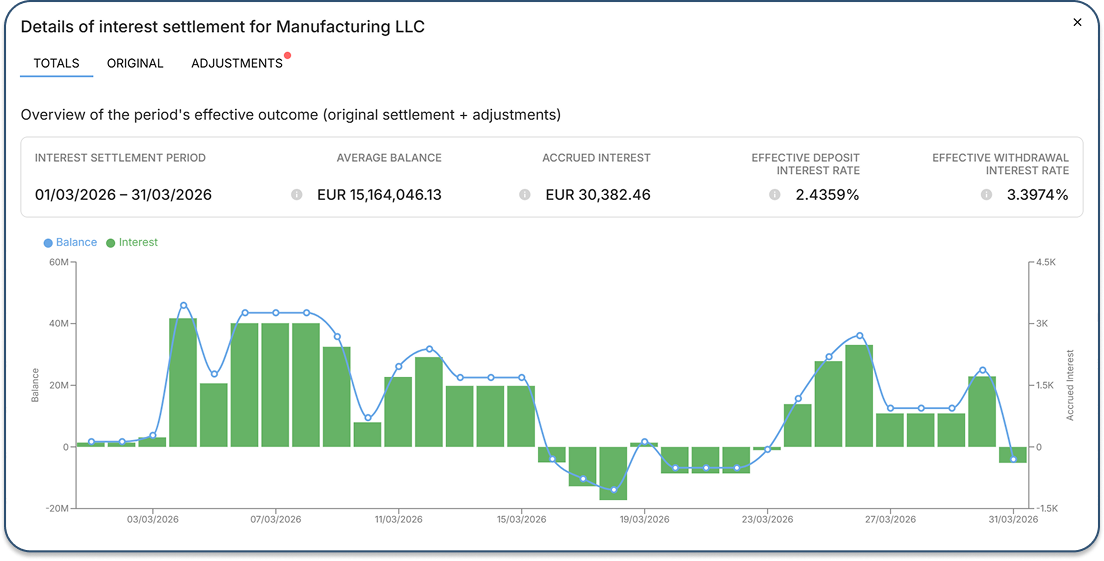Click the info icon beside Average Balance value
Image resolution: width=1104 pixels, height=561 pixels.
pos(296,194)
